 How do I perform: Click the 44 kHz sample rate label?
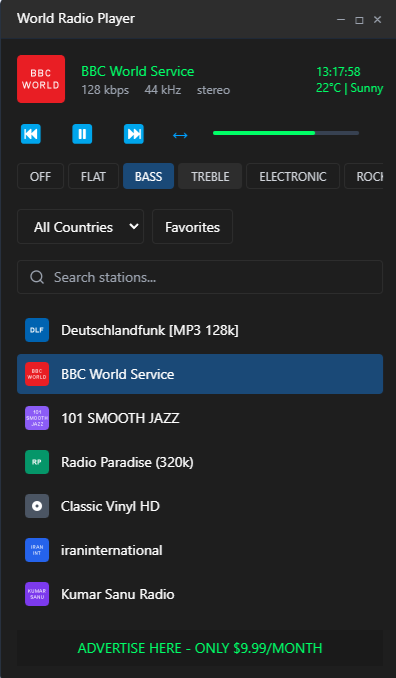point(163,90)
